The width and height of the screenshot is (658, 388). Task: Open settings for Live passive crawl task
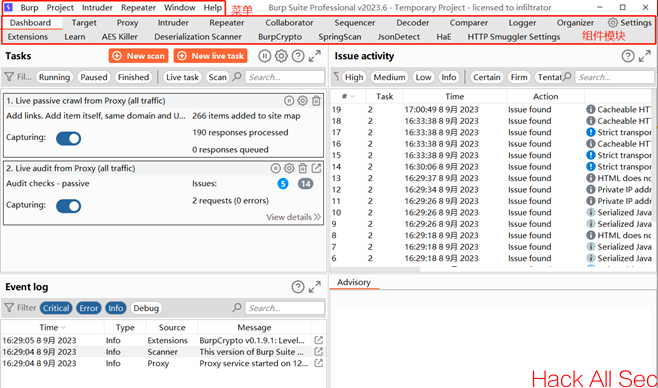coord(303,101)
